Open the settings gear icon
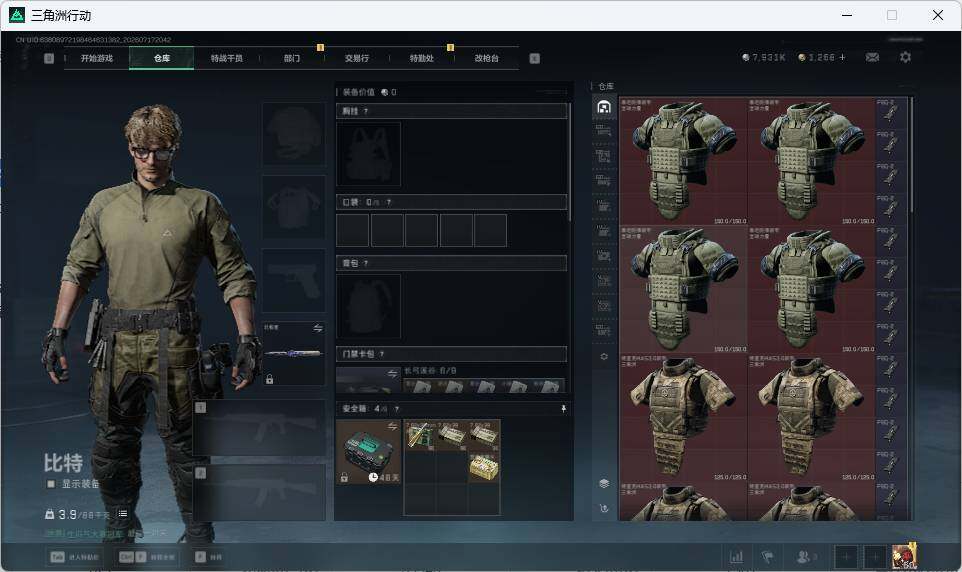 pos(905,57)
